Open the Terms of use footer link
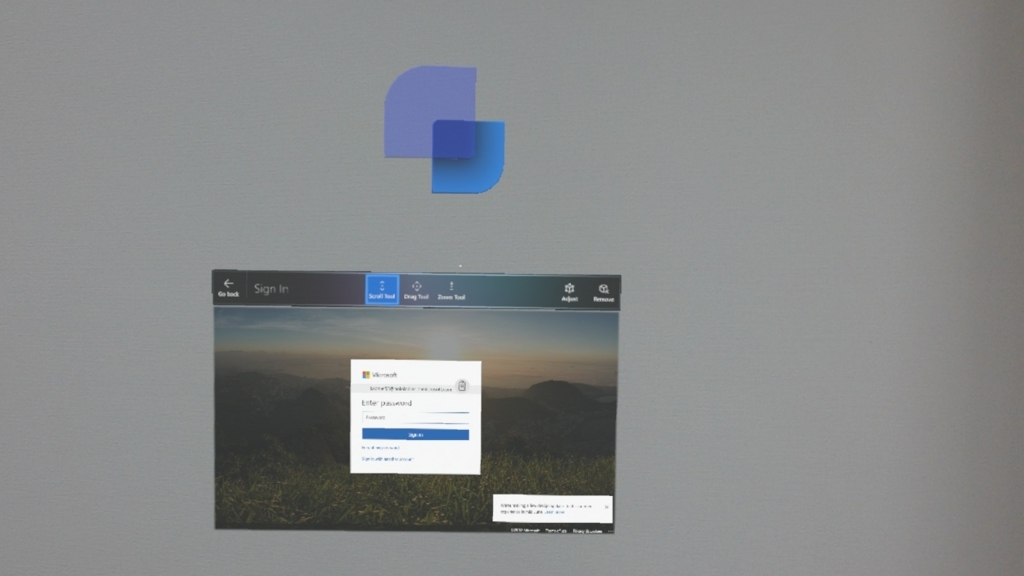Image resolution: width=1024 pixels, height=576 pixels. (x=556, y=530)
